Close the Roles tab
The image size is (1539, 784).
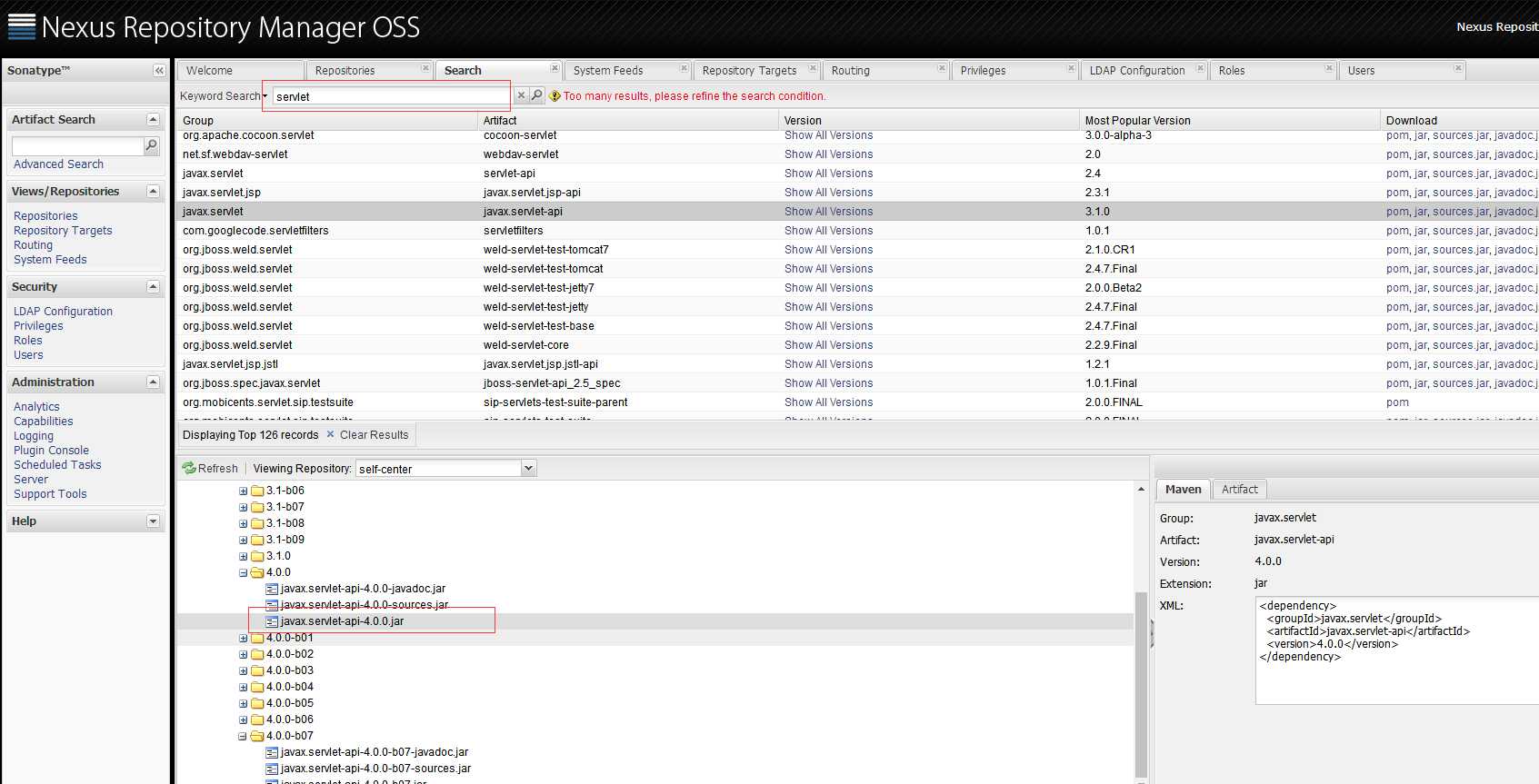pyautogui.click(x=1329, y=68)
